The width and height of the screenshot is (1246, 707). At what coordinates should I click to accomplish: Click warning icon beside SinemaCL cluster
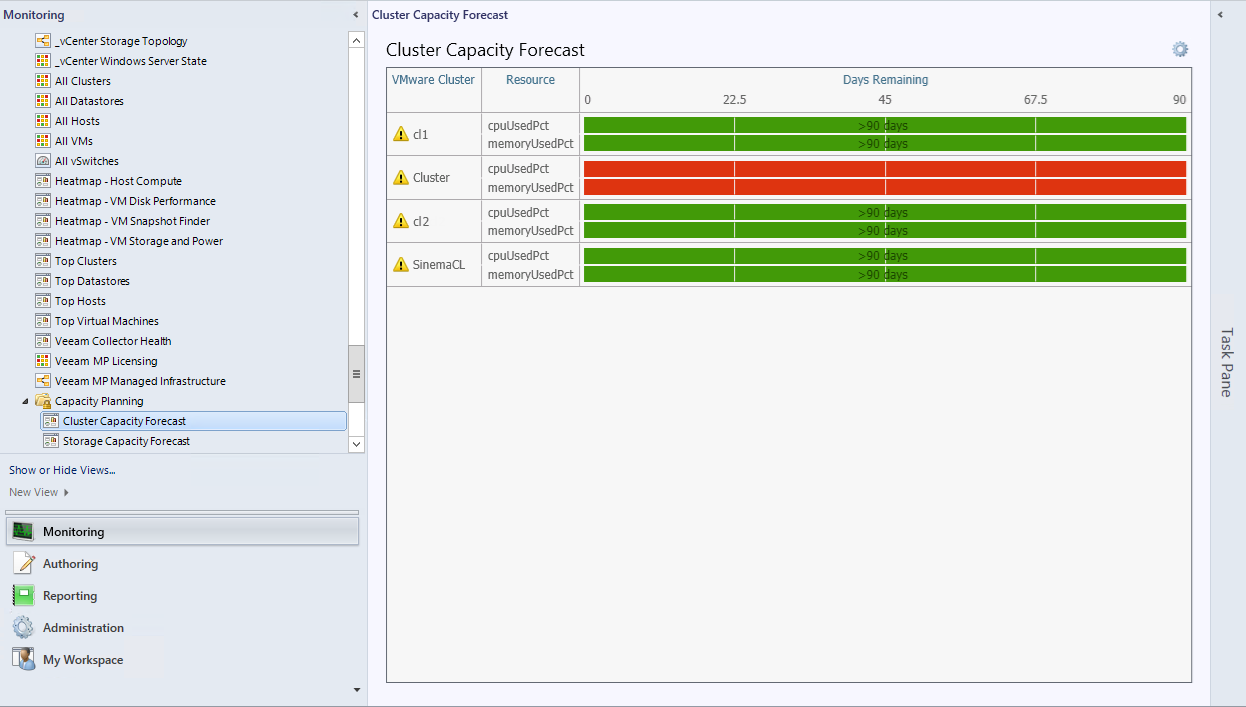click(x=401, y=265)
